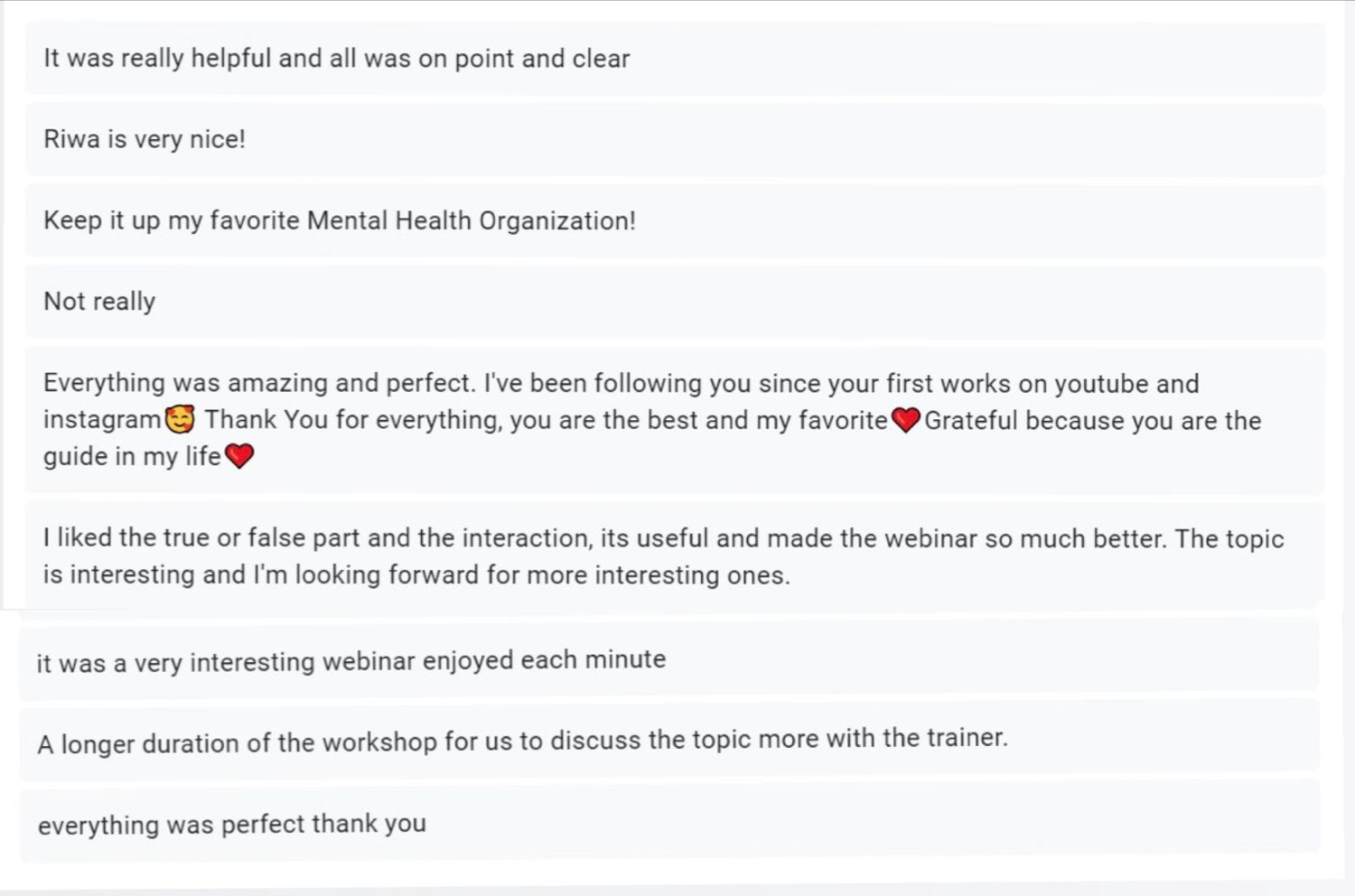Viewport: 1355px width, 896px height.
Task: Click the 'Keep it up my favorite Mental Health Organization' response
Action: point(675,221)
